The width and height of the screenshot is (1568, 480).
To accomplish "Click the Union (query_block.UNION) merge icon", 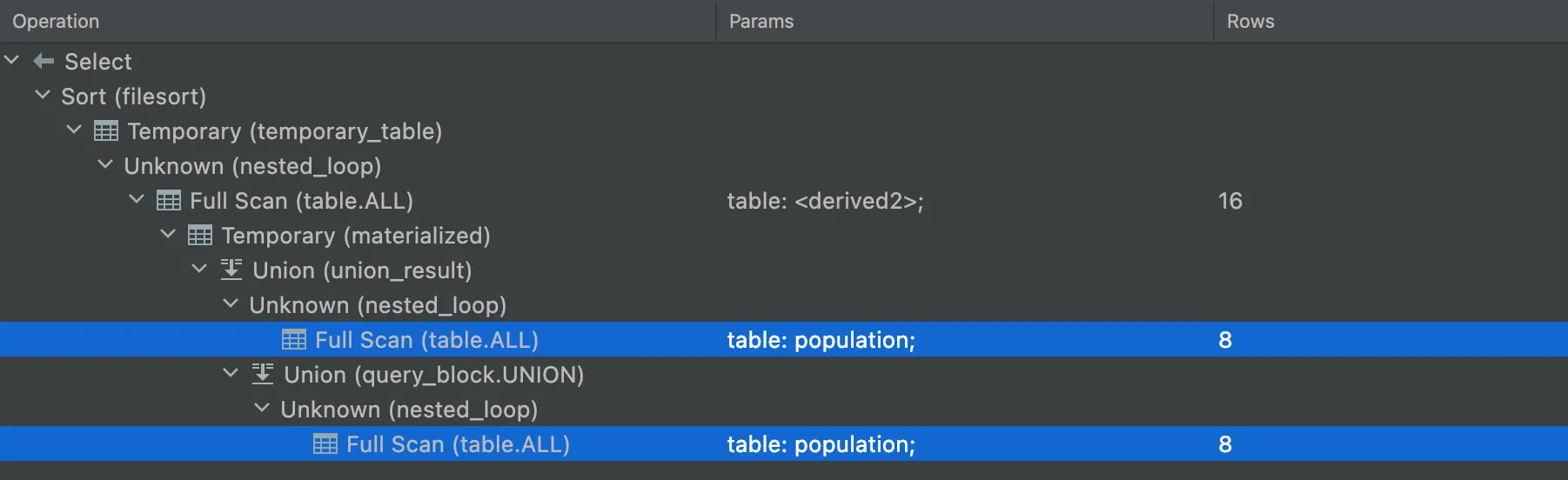I will coord(263,375).
